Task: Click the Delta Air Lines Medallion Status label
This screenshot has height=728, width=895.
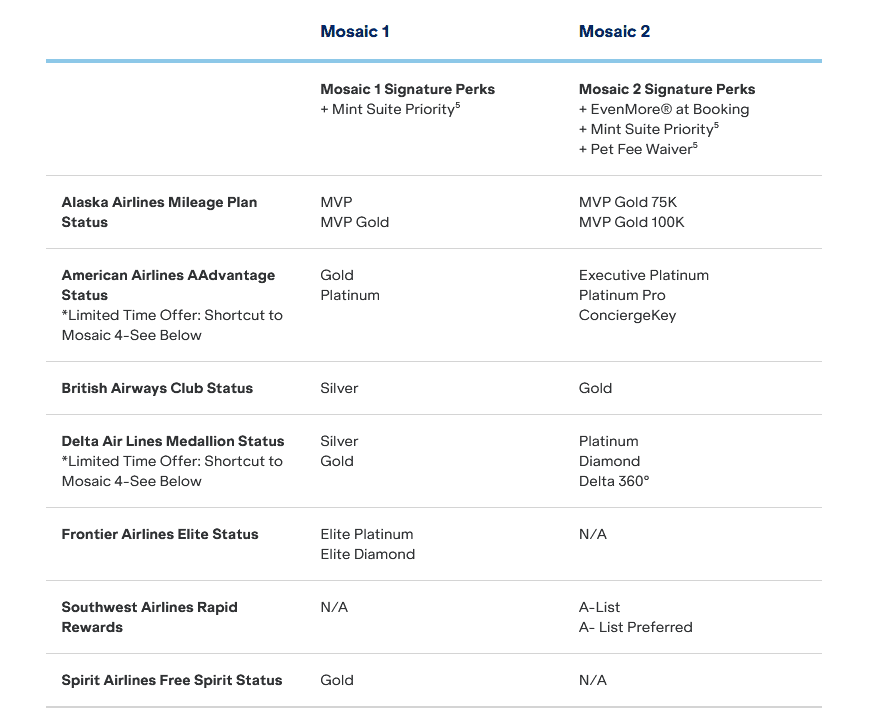Action: pyautogui.click(x=173, y=441)
